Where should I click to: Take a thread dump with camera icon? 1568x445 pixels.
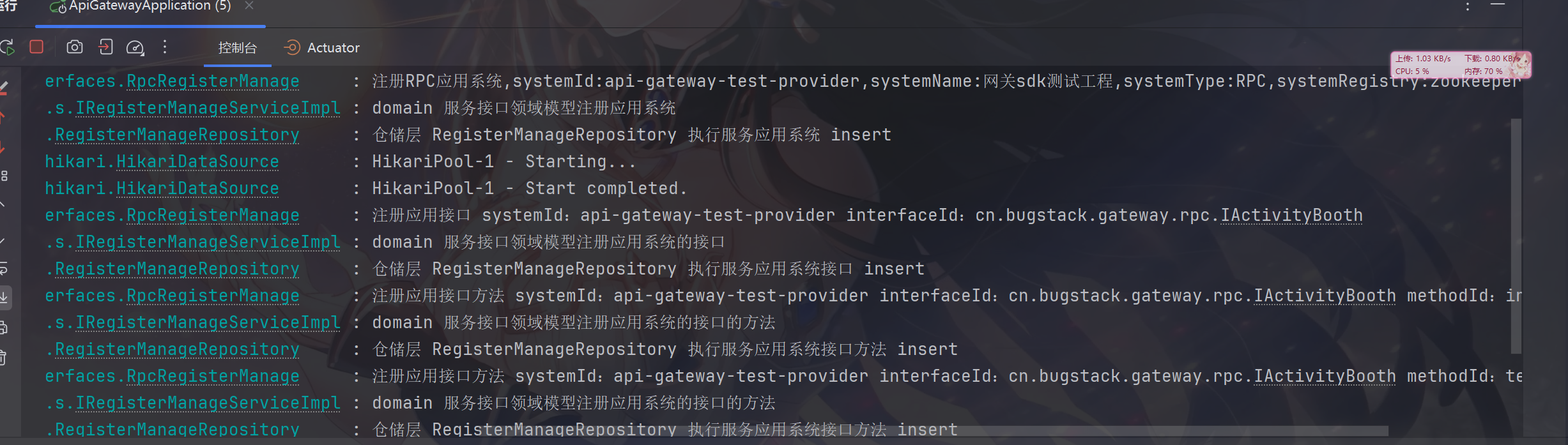[75, 47]
